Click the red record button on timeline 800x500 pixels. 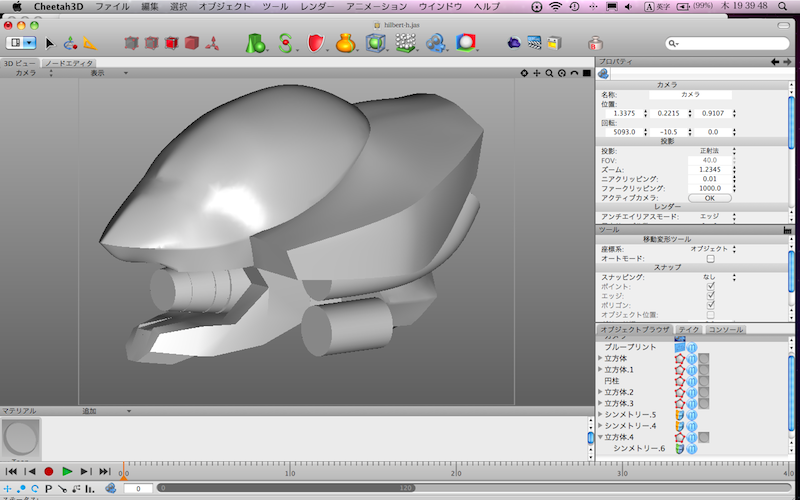coord(48,471)
